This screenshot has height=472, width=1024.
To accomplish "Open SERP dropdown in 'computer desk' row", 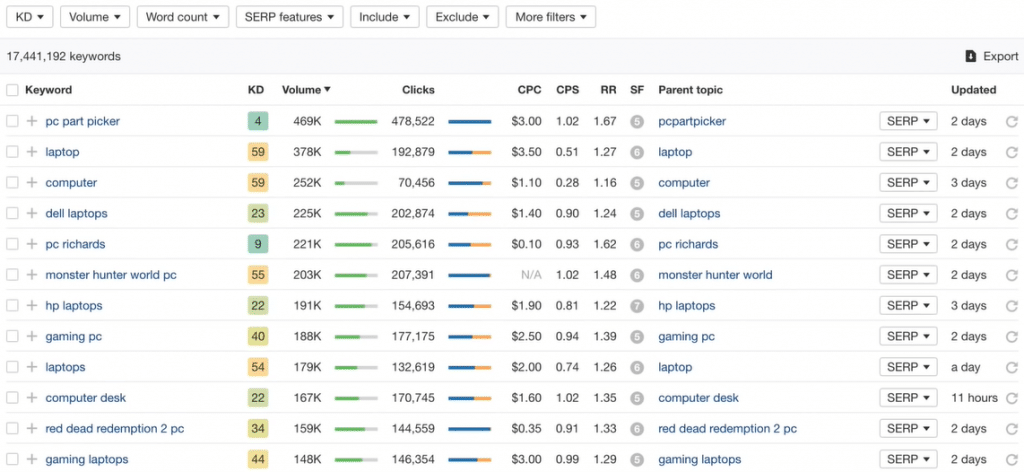I will [x=908, y=398].
